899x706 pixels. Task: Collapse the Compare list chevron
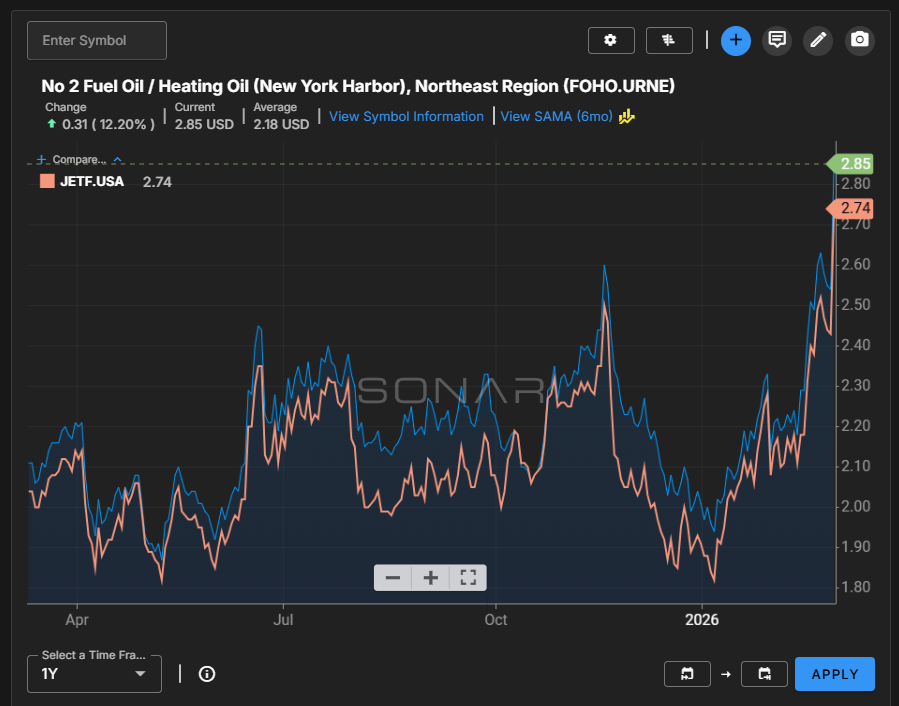tap(118, 159)
